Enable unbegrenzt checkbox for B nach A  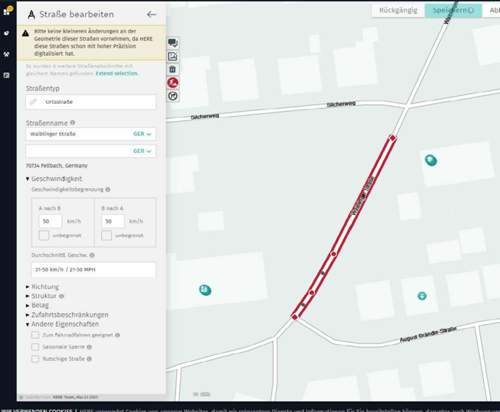[106, 235]
